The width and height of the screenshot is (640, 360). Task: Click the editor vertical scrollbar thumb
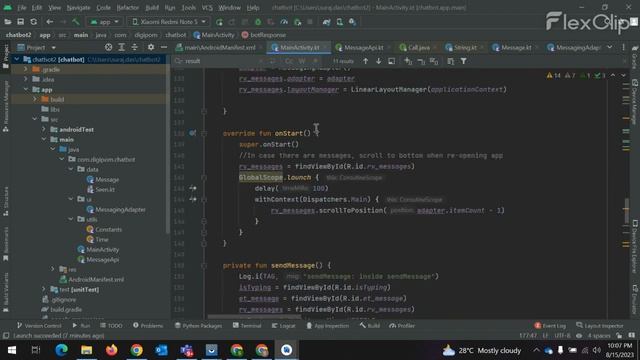[626, 211]
